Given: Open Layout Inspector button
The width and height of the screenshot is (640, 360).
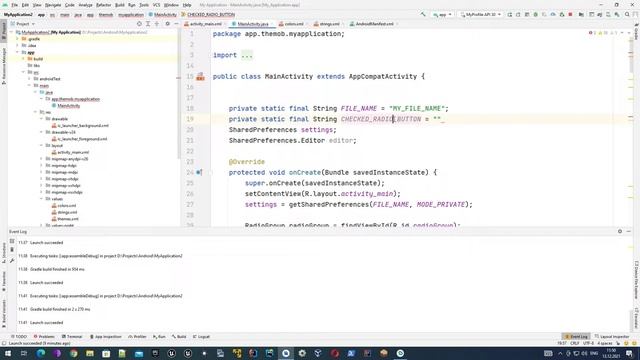Looking at the screenshot, I should click(611, 337).
